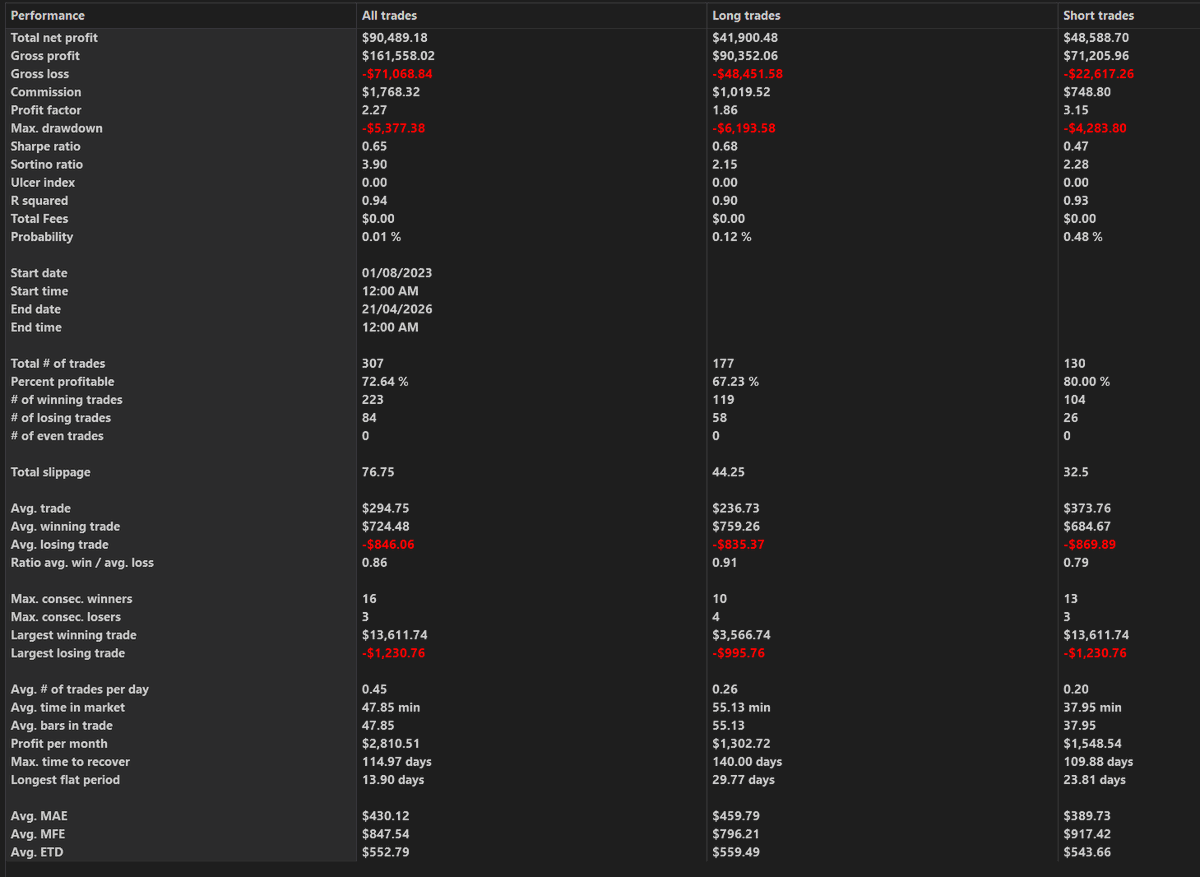Click the Long trades column header

point(746,16)
